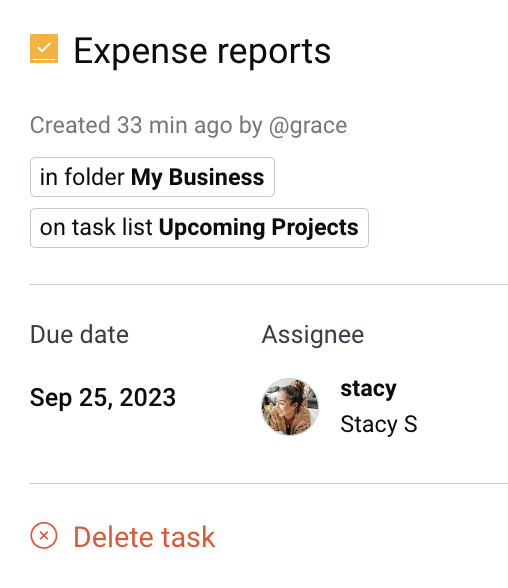Toggle the yellow task completion checkbox
508x588 pixels.
click(x=44, y=48)
